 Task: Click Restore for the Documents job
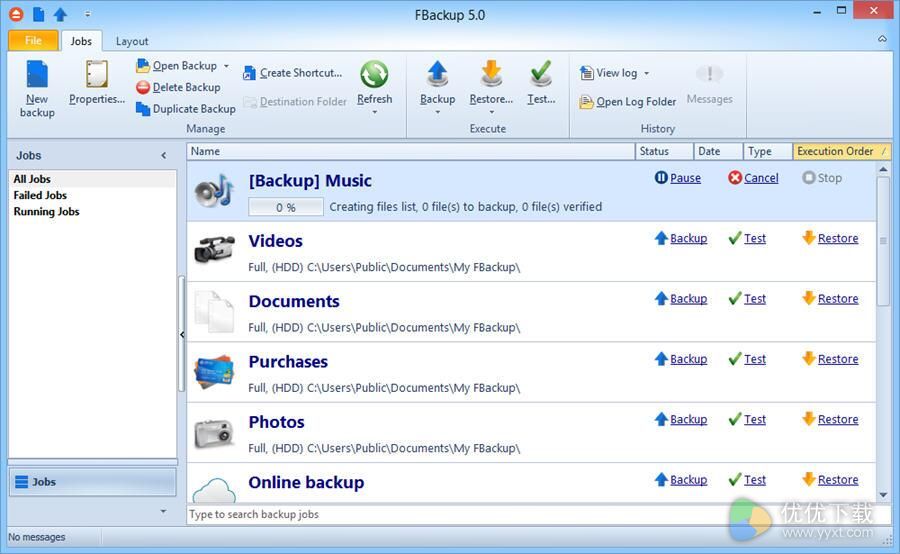tap(830, 299)
